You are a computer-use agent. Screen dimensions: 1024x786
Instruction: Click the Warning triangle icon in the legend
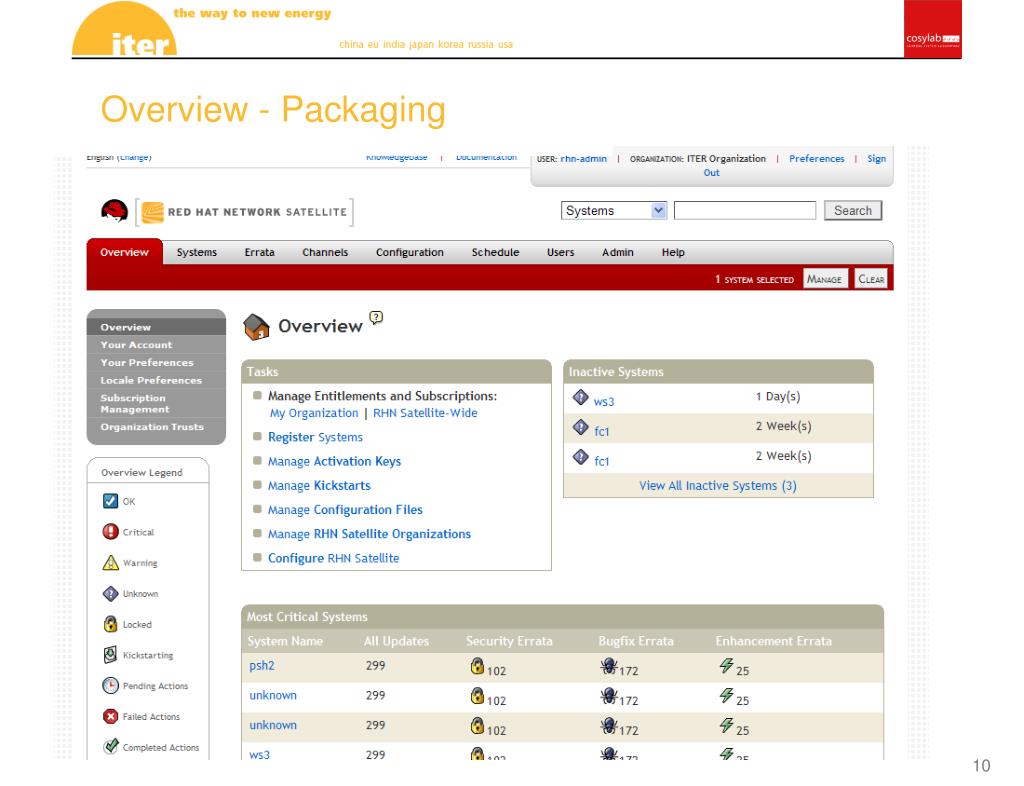[110, 562]
